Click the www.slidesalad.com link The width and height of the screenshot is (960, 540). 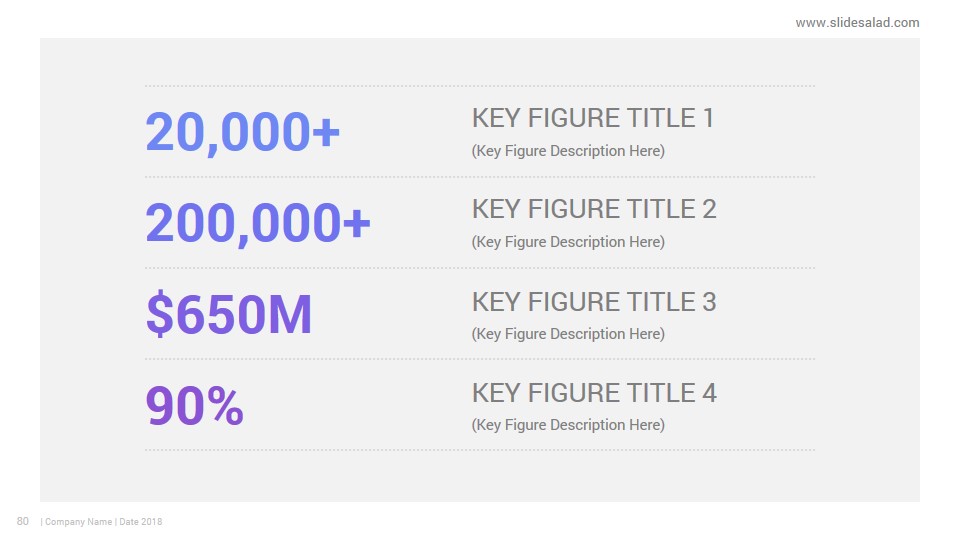[857, 23]
